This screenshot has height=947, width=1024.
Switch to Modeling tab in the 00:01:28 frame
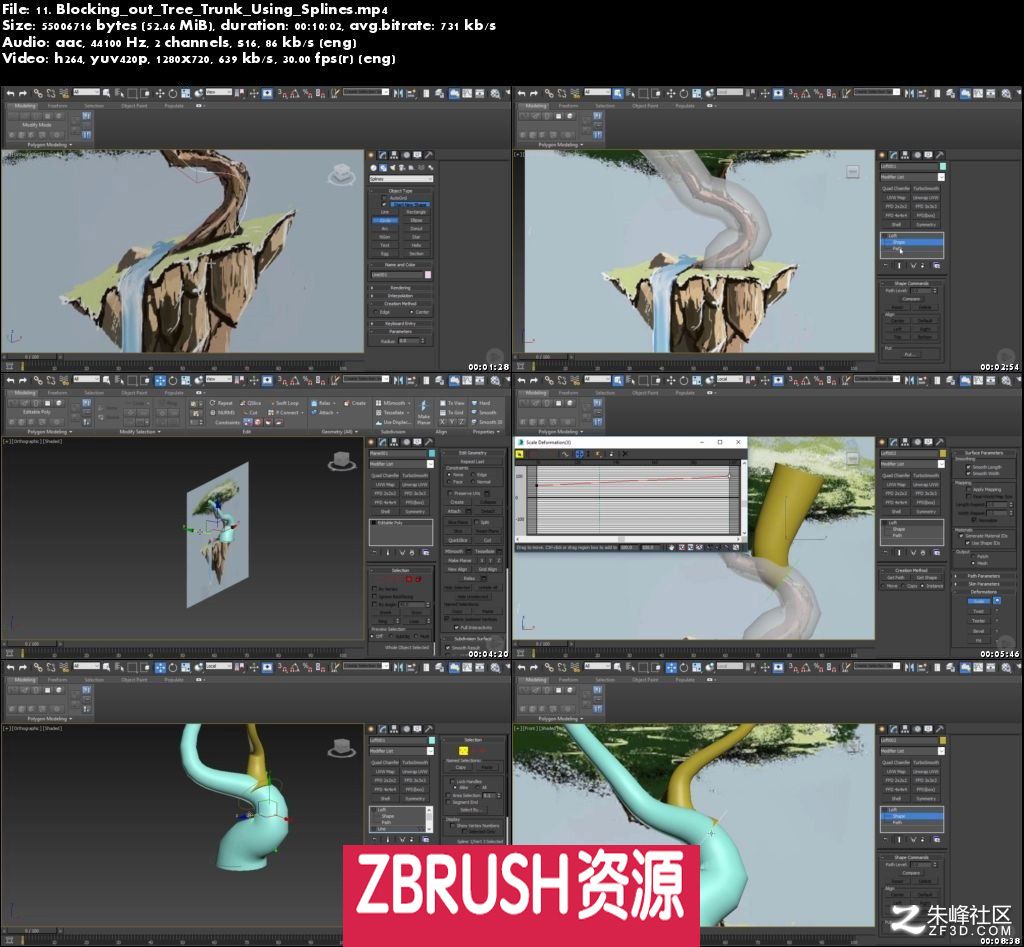pyautogui.click(x=25, y=106)
